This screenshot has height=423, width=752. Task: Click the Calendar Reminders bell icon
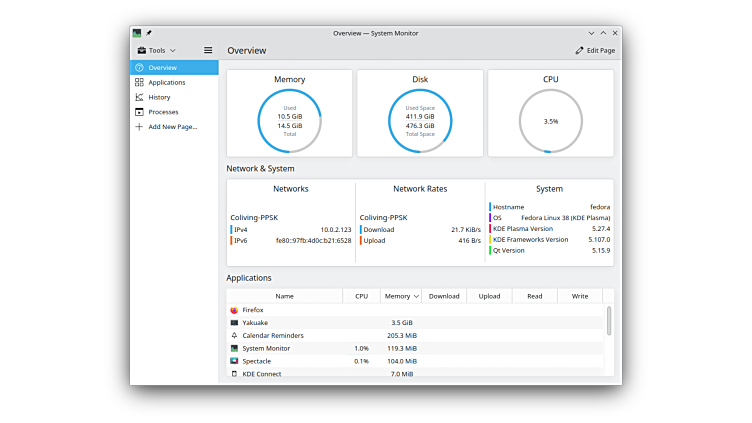coord(234,336)
